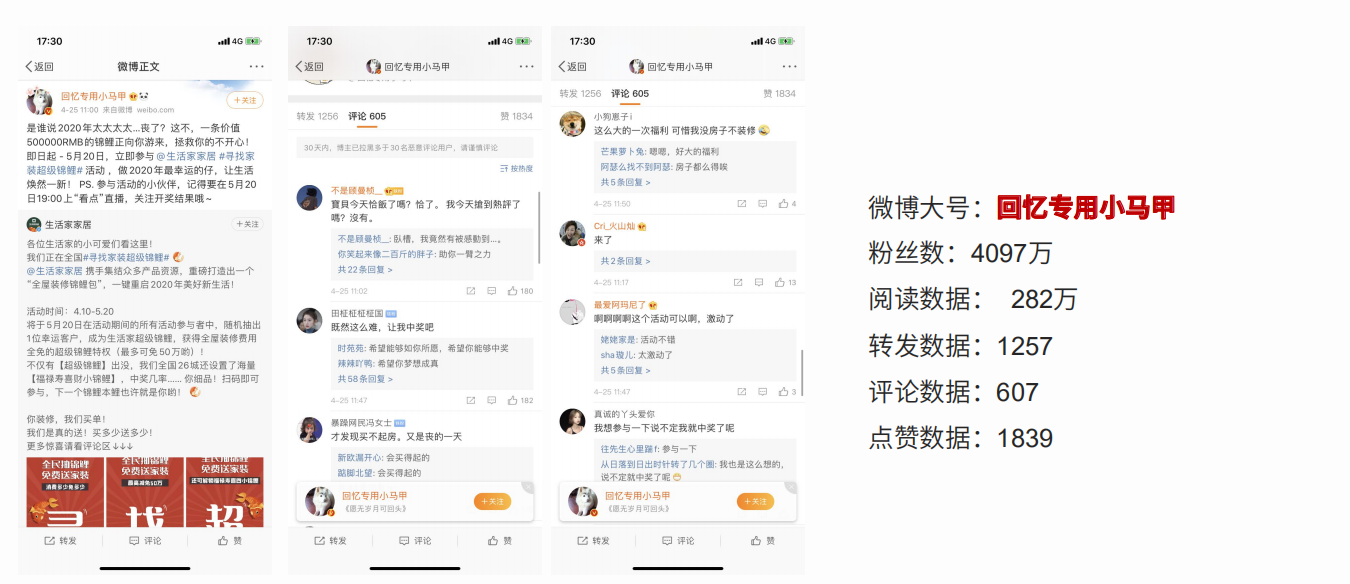This screenshot has width=1350, height=584.
Task: Switch to 转发 1256 tab on middle phone
Action: coord(317,117)
